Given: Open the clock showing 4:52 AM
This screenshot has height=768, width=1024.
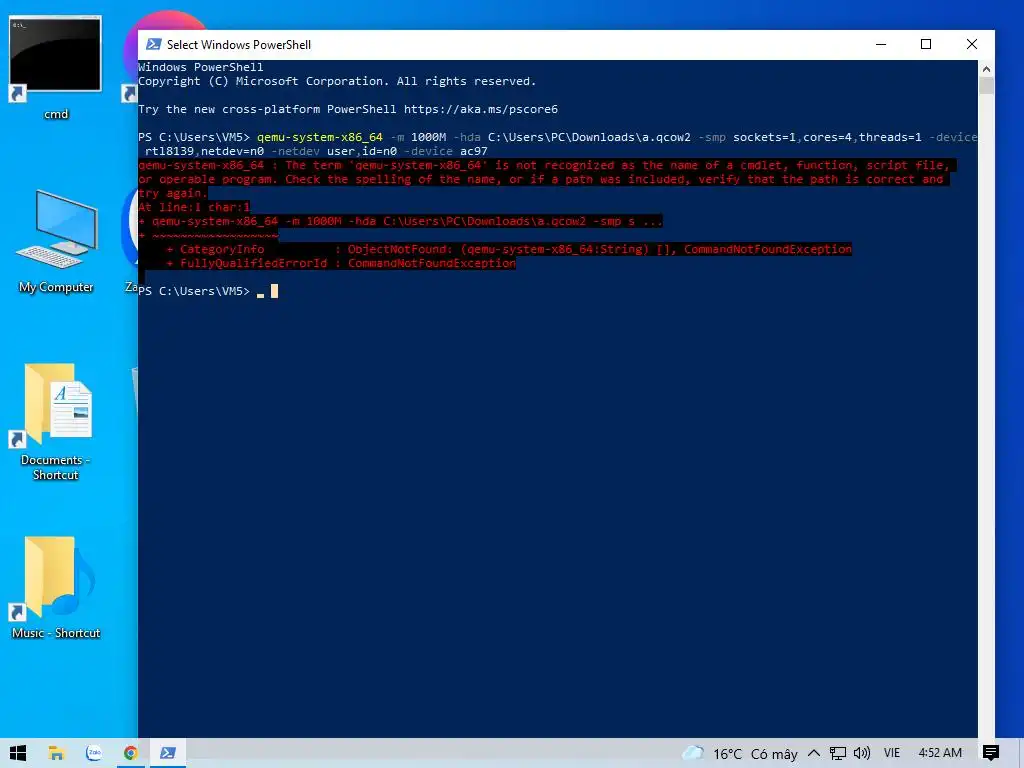Looking at the screenshot, I should (940, 753).
